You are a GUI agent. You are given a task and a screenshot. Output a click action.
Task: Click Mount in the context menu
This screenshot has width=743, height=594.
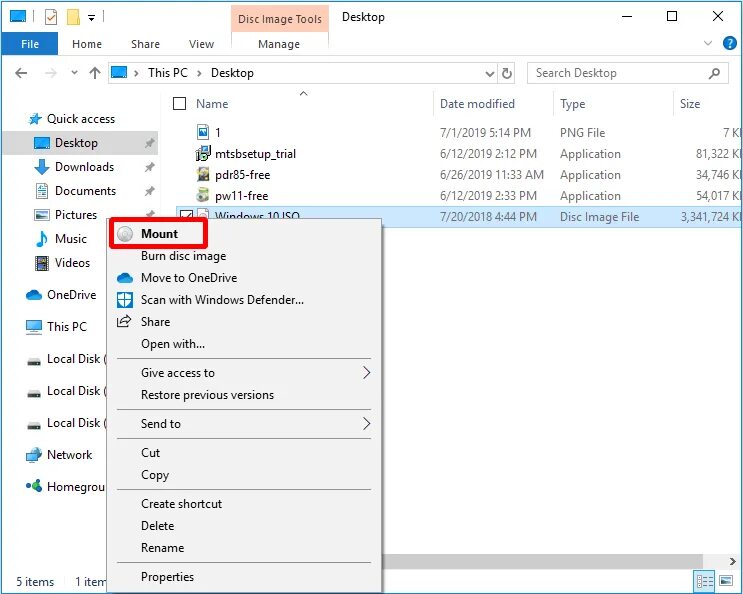coord(159,234)
